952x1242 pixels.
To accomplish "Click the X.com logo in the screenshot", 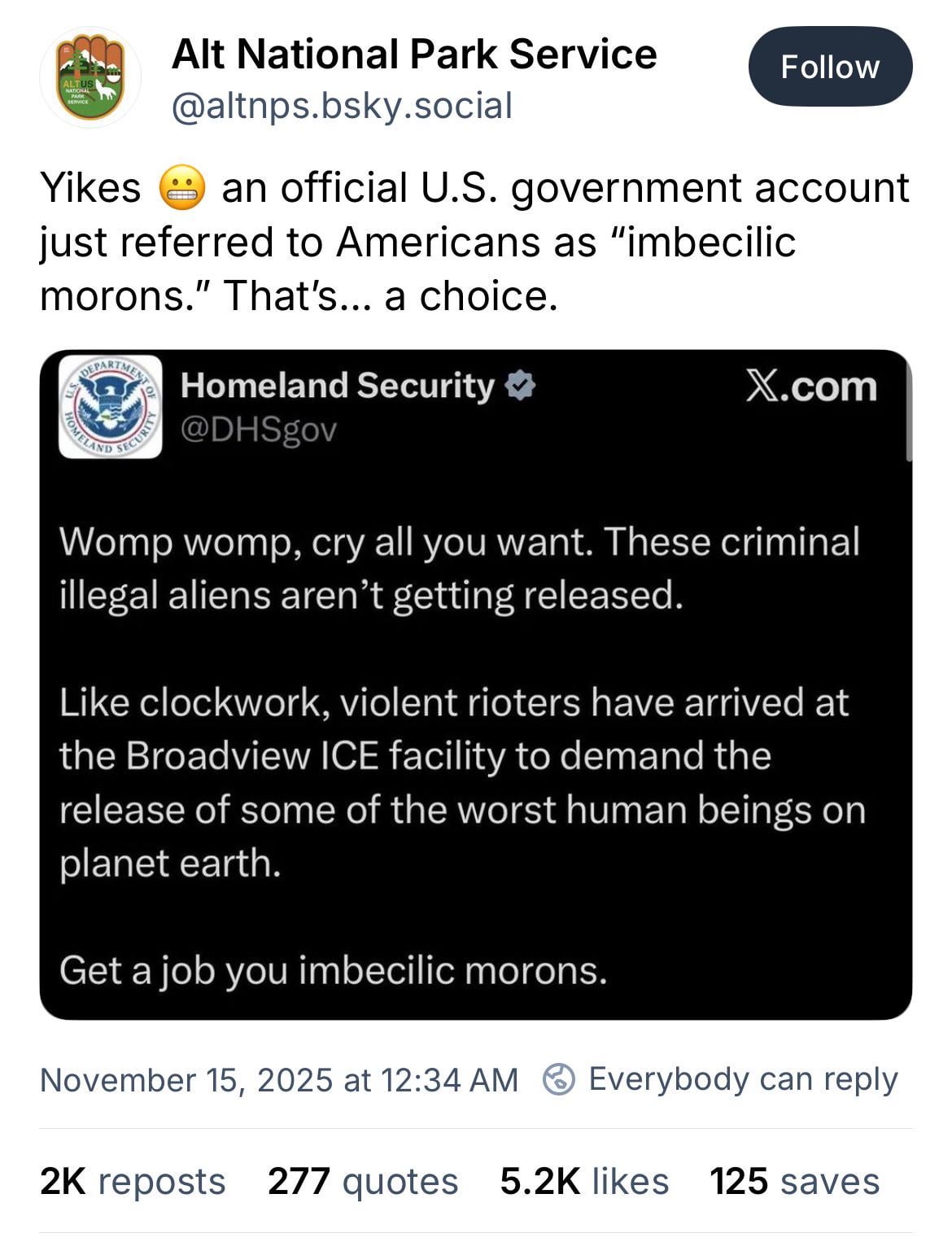I will click(x=811, y=387).
